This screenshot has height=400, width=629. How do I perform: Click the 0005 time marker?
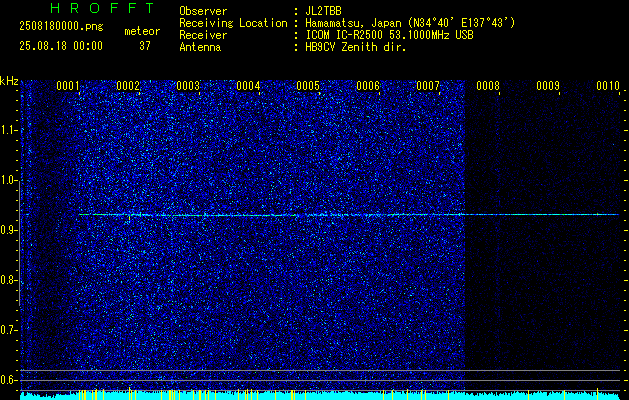tap(308, 86)
